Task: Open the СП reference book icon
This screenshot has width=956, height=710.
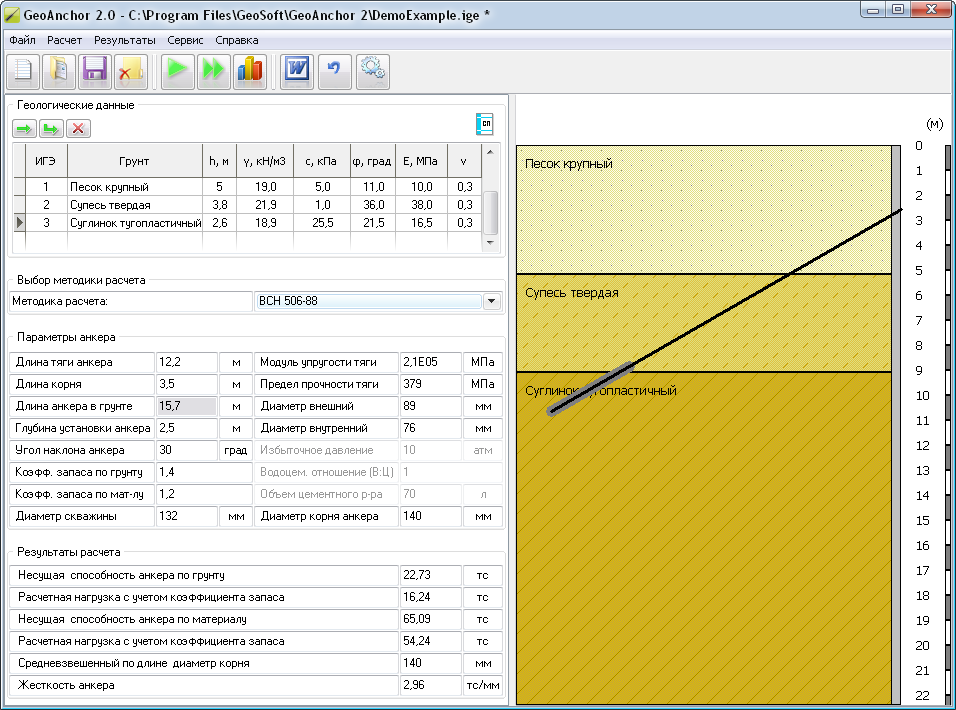Action: point(486,124)
